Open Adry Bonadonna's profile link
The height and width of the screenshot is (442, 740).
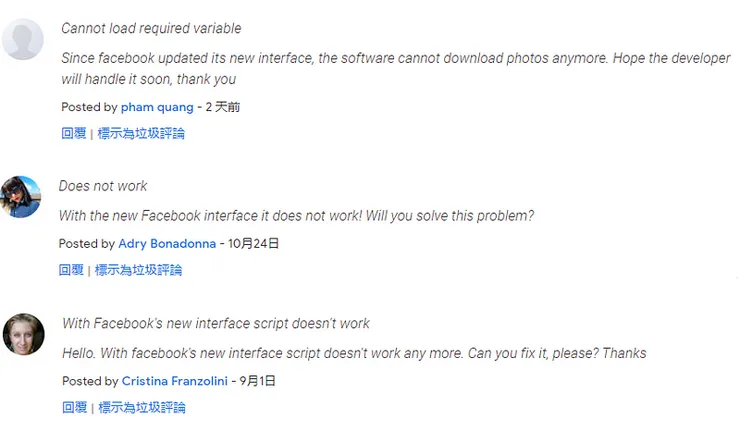coord(166,243)
